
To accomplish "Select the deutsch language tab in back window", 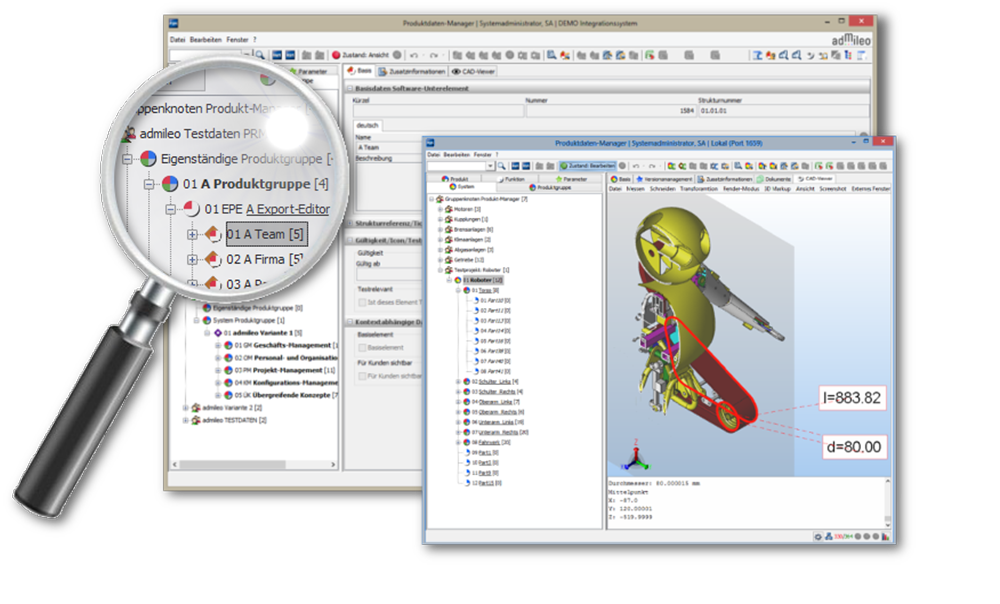I will (367, 126).
